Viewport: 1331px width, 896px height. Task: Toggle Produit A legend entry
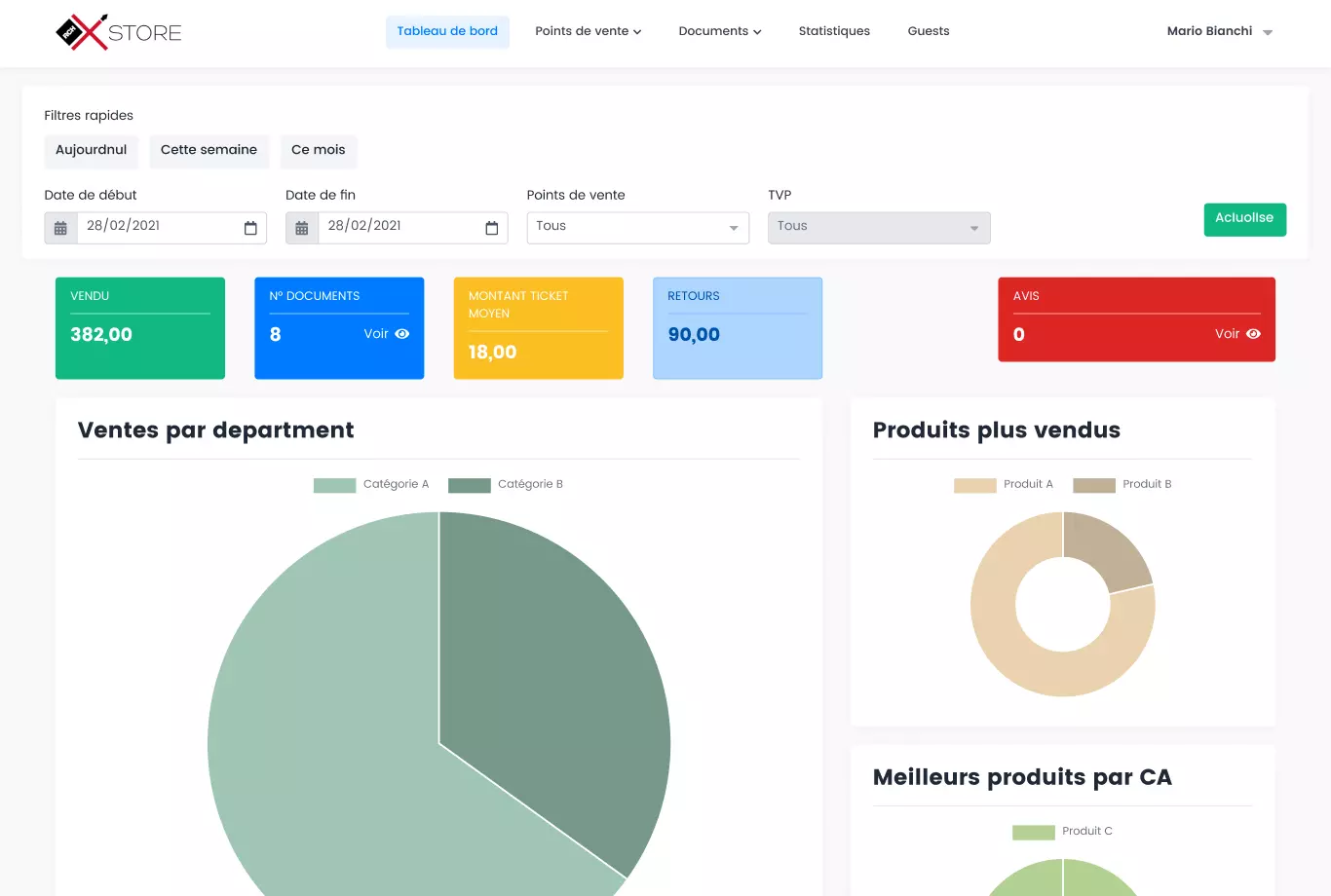[x=1004, y=484]
